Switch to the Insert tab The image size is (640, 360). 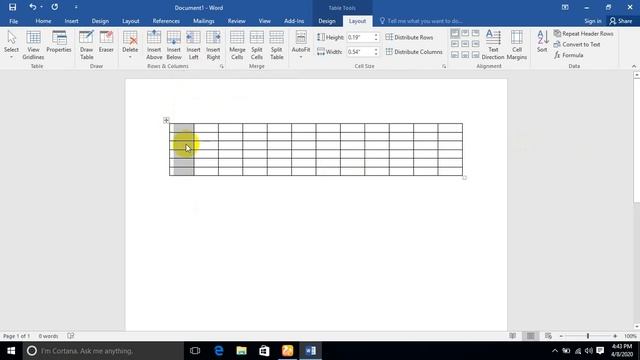[71, 21]
